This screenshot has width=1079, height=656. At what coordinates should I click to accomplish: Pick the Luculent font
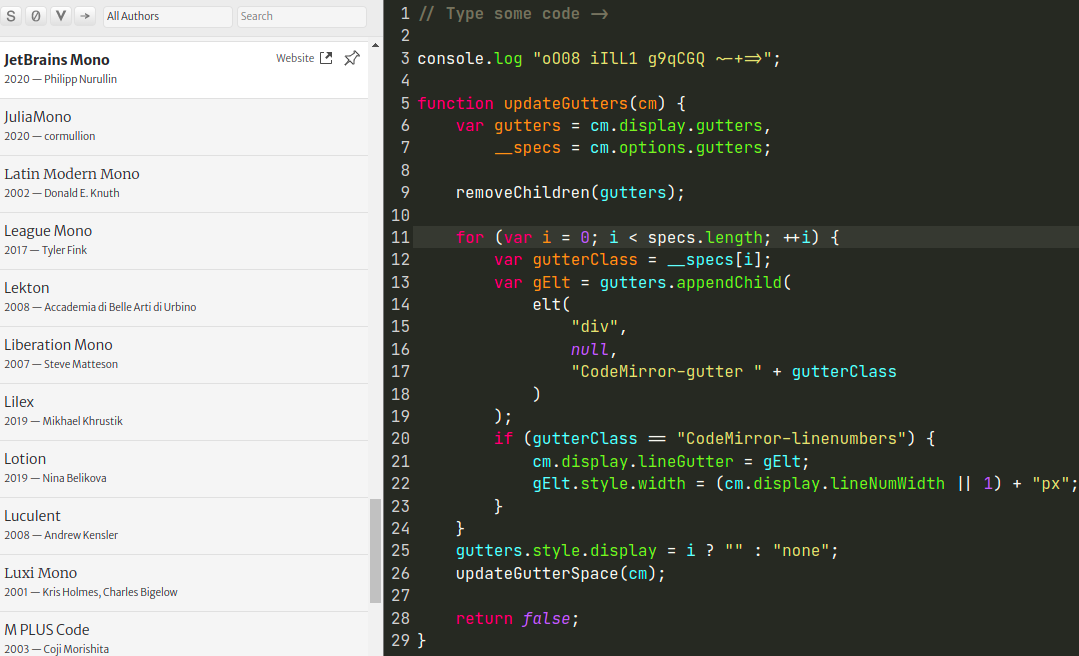184,527
